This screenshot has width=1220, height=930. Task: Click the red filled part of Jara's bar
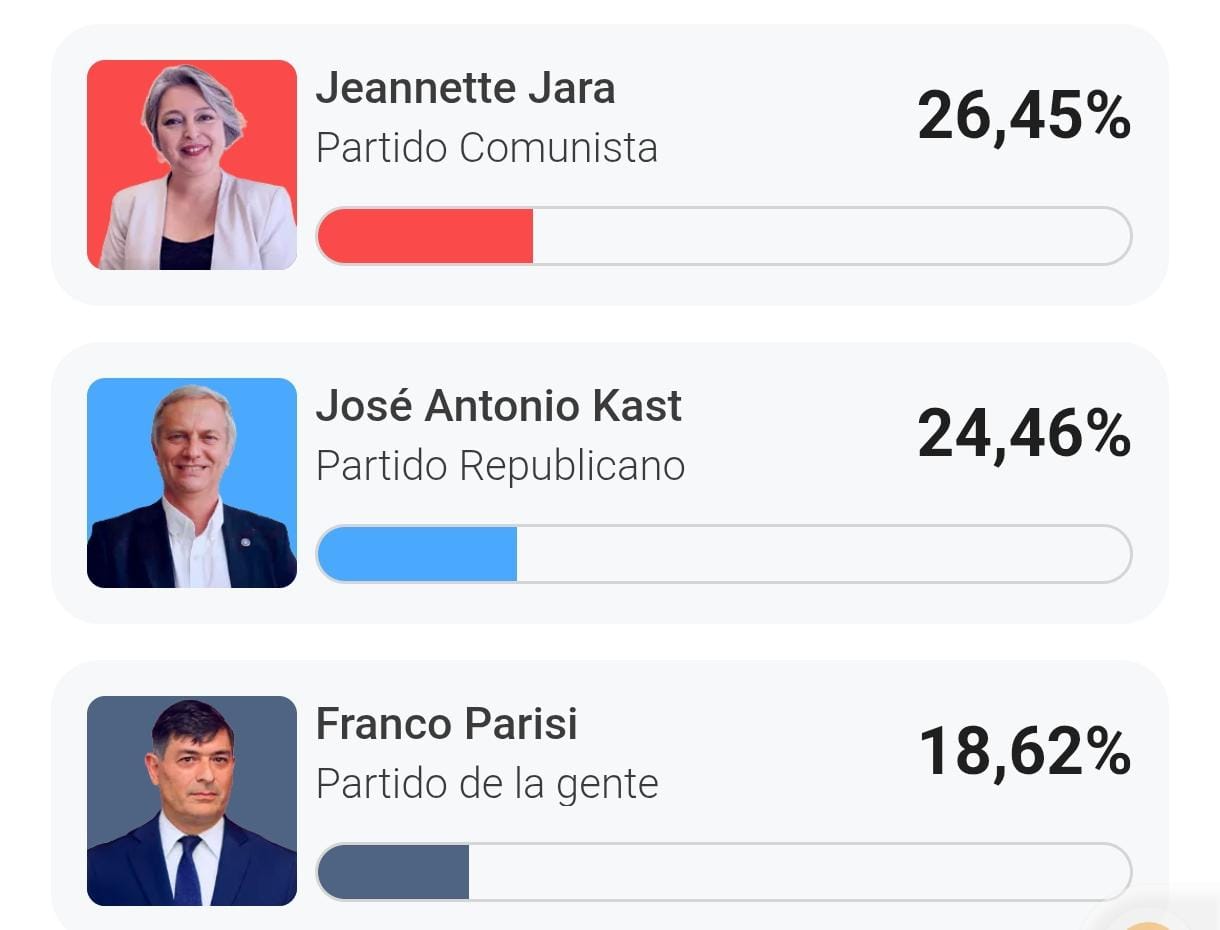(426, 236)
